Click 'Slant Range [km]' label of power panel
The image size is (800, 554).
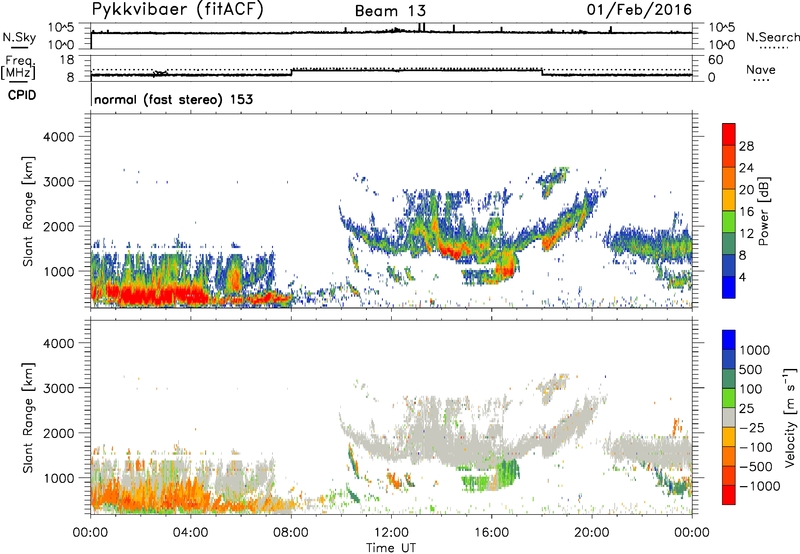coord(28,211)
